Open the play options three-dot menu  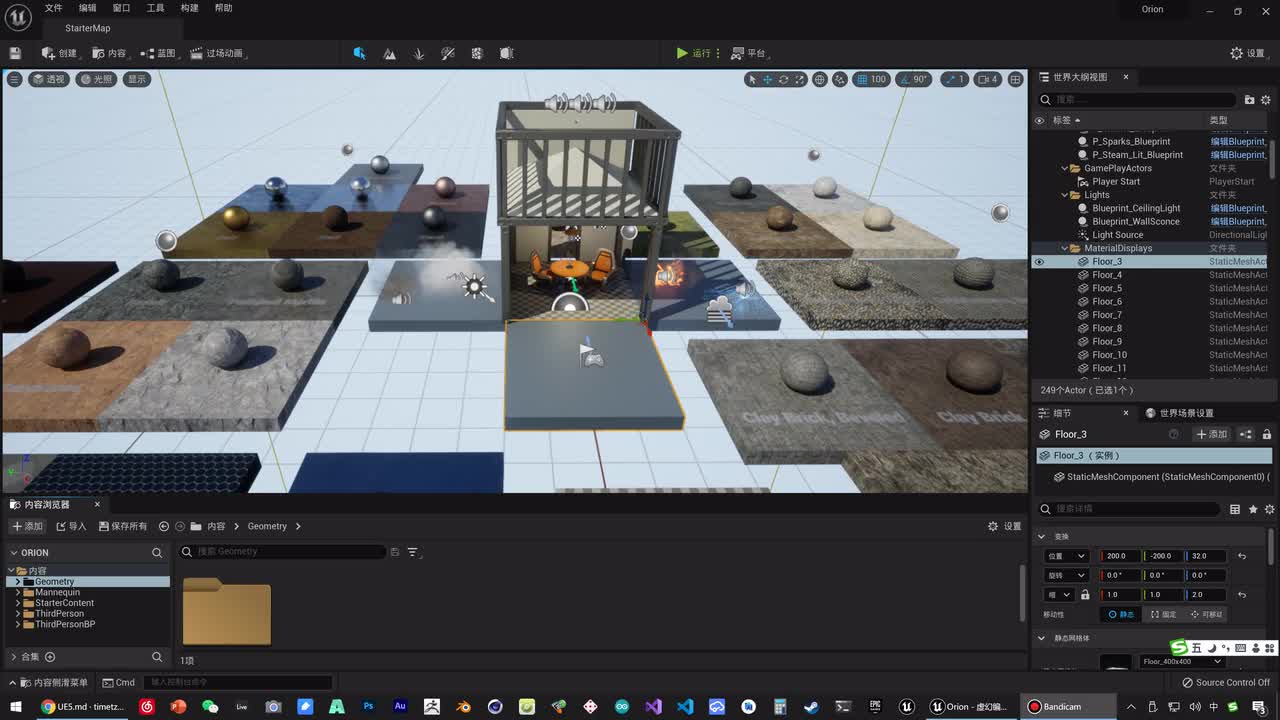click(718, 53)
